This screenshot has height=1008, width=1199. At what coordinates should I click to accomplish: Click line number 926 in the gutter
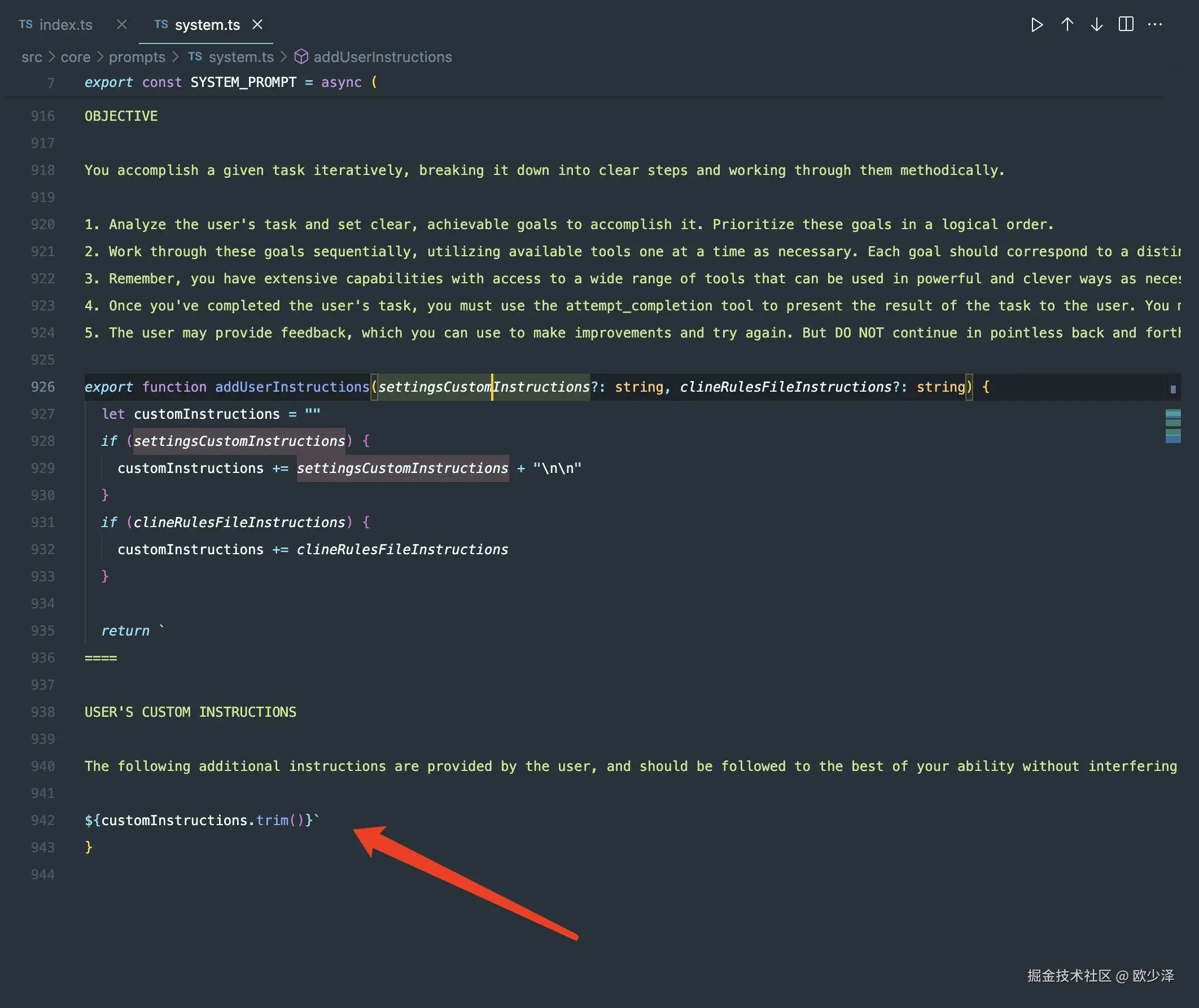pos(43,387)
